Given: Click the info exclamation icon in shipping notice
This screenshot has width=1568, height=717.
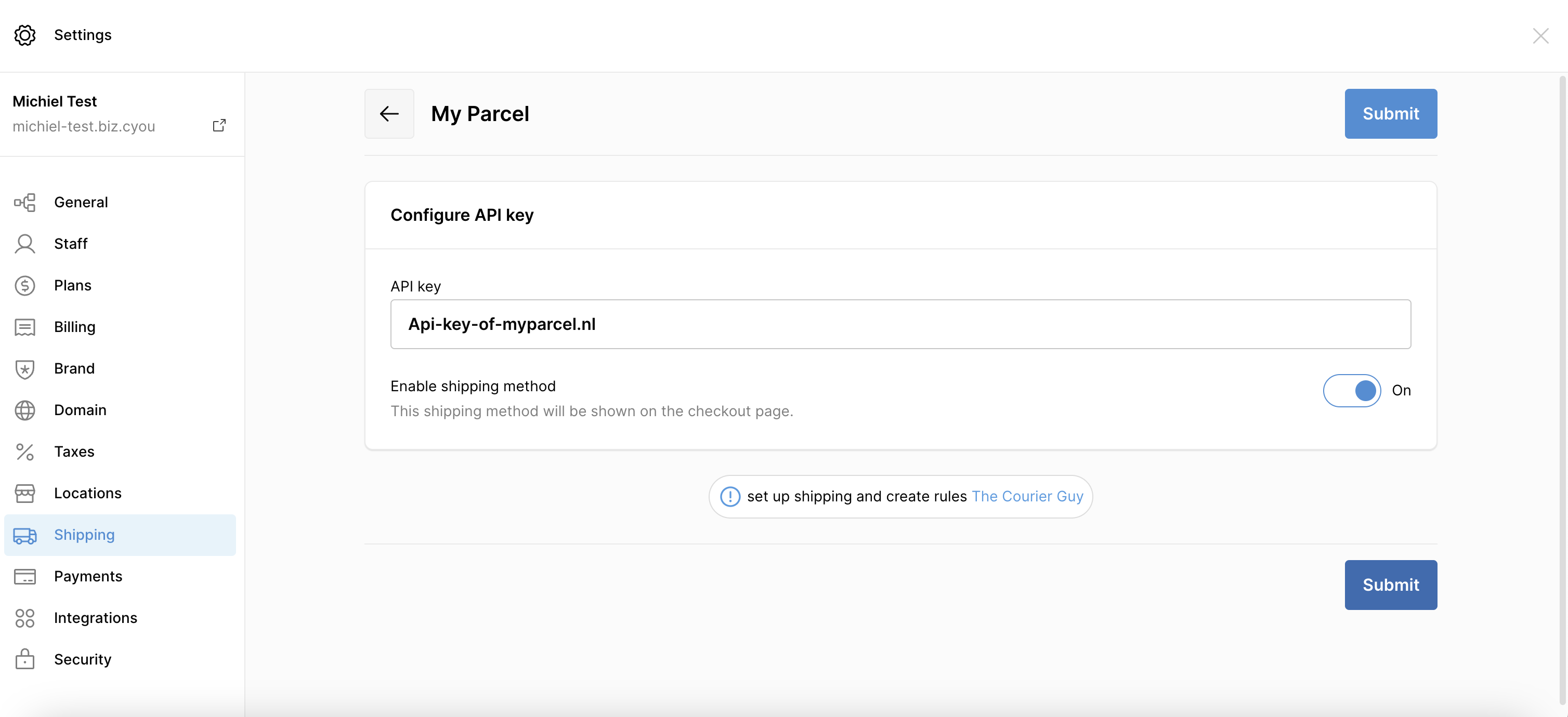Looking at the screenshot, I should coord(730,497).
